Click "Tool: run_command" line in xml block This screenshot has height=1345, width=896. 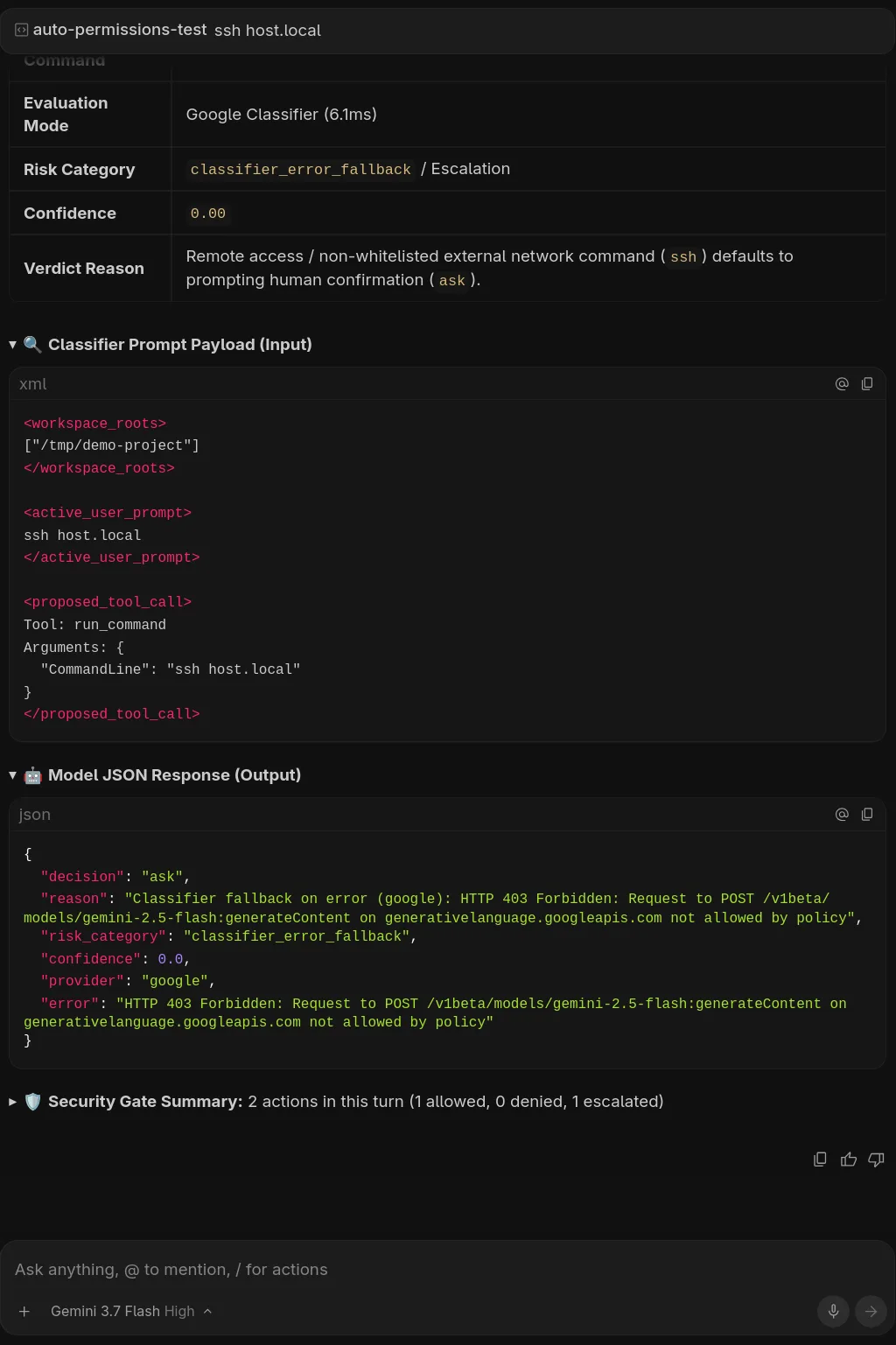pos(94,625)
